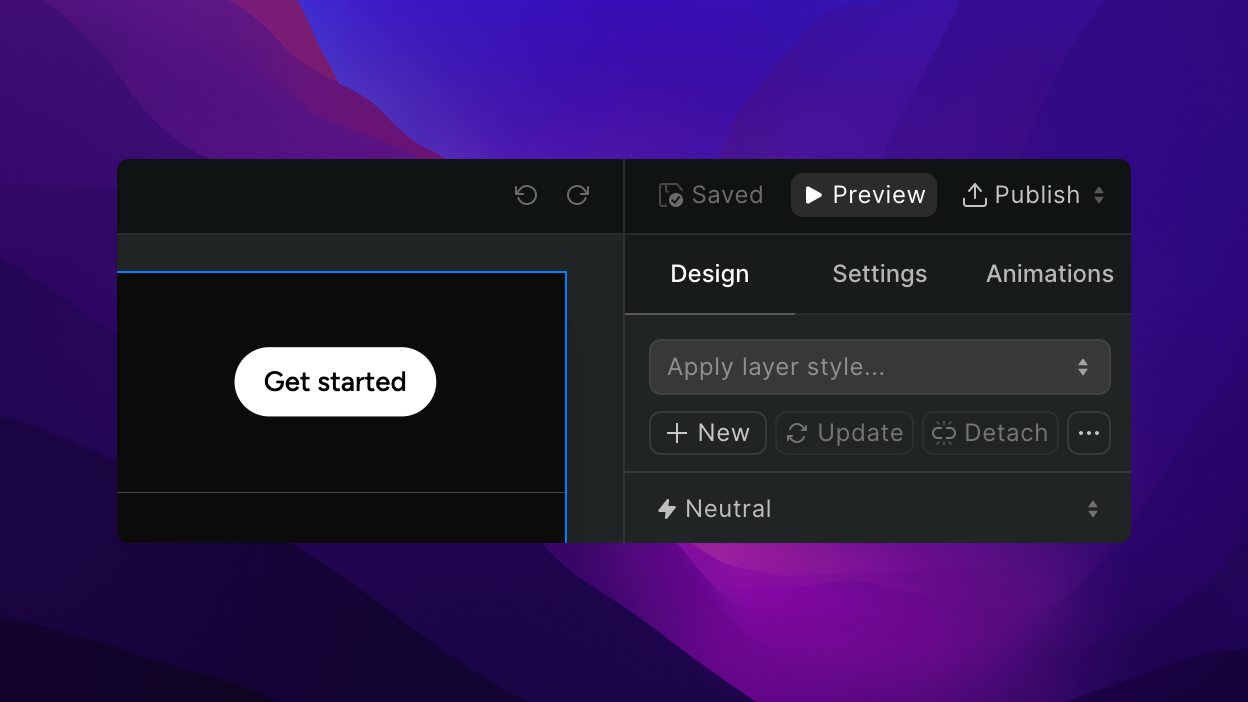
Task: Switch to the Design tab
Action: coord(710,274)
